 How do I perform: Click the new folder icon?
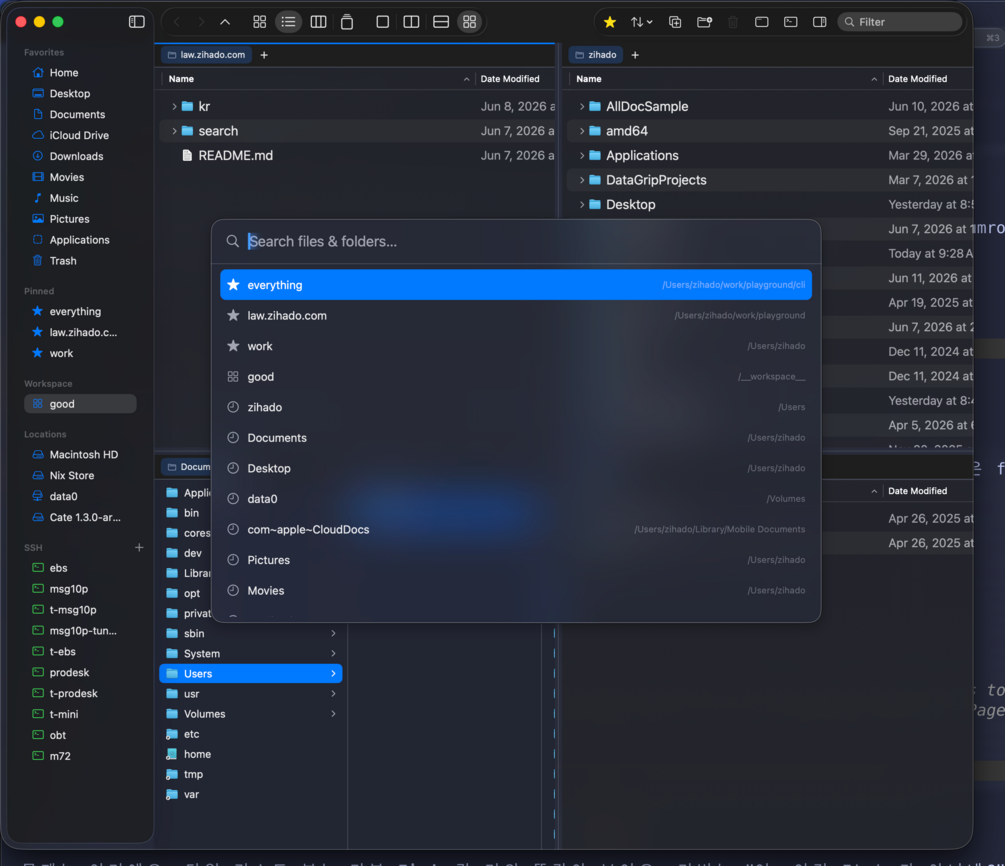(x=704, y=22)
